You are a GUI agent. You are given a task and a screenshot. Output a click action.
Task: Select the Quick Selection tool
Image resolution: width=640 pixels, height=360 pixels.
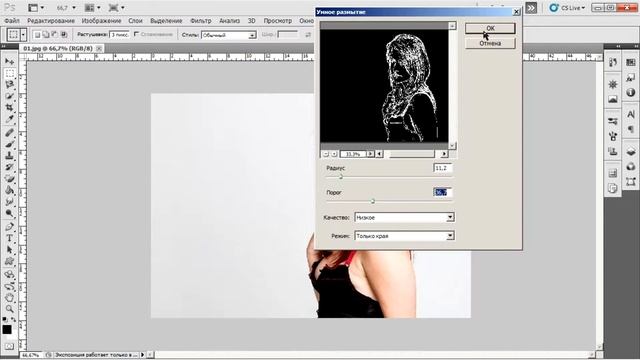[x=9, y=96]
